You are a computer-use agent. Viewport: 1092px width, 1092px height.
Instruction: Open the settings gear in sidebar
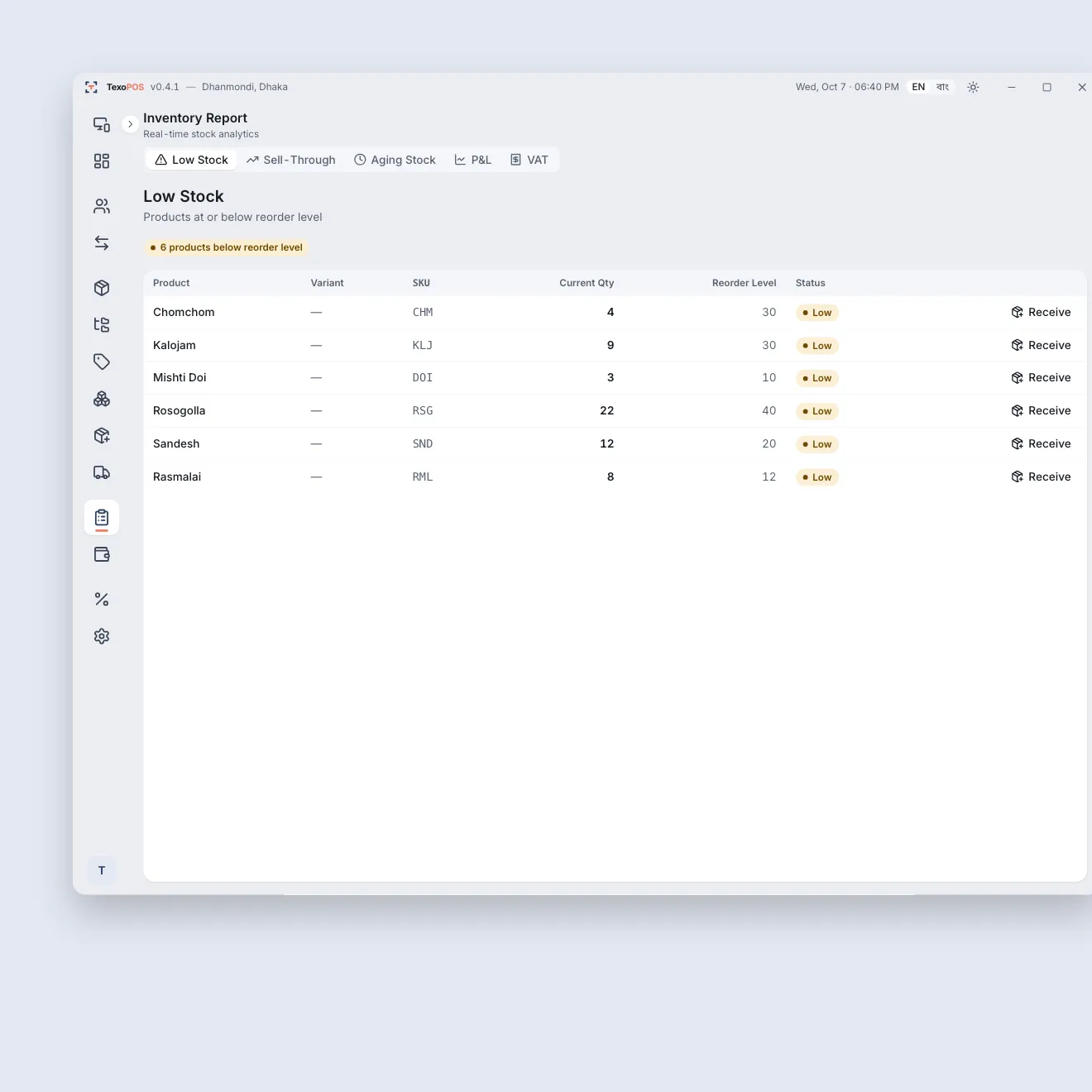[x=102, y=636]
